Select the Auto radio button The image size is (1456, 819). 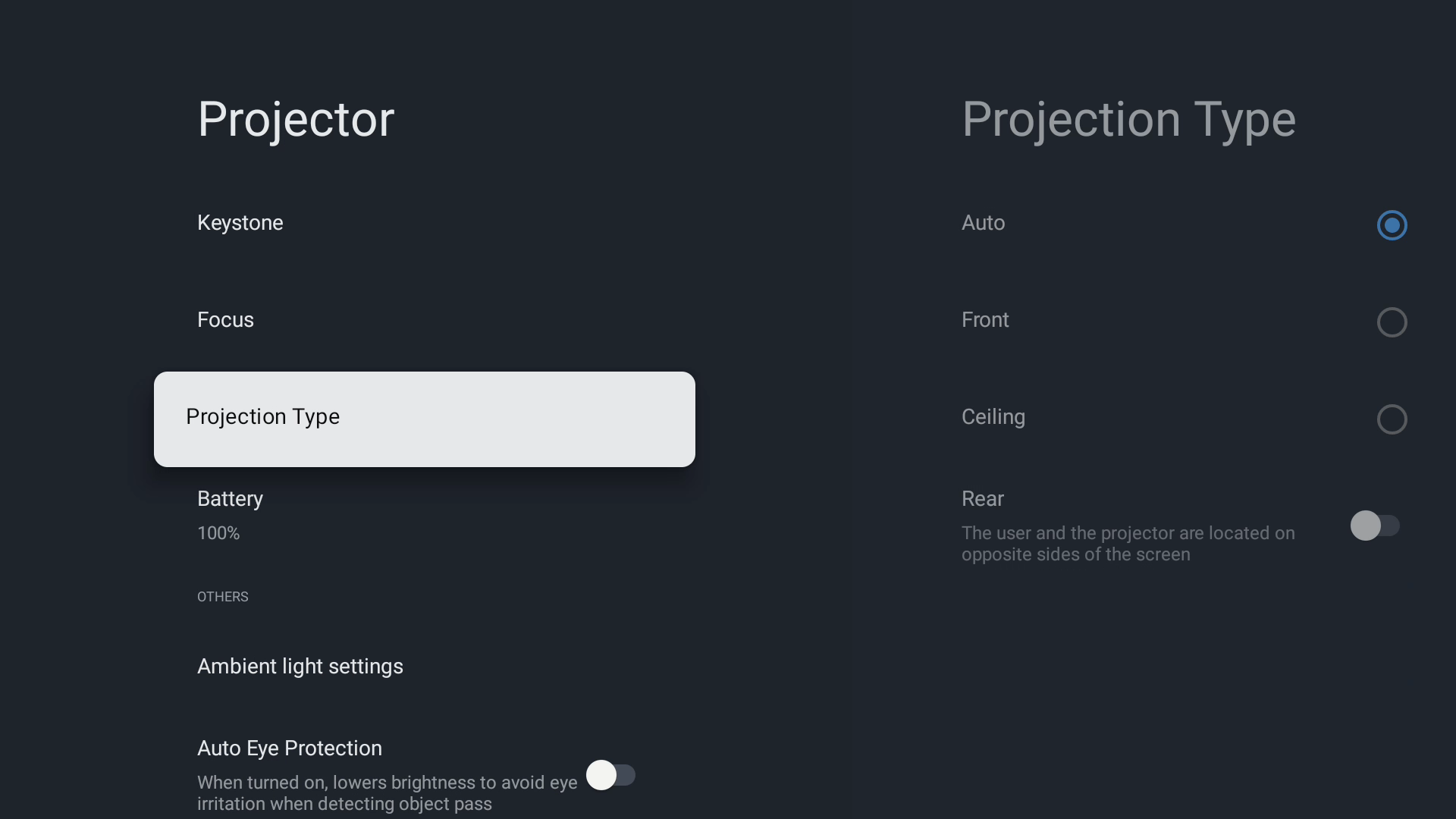pos(1392,225)
